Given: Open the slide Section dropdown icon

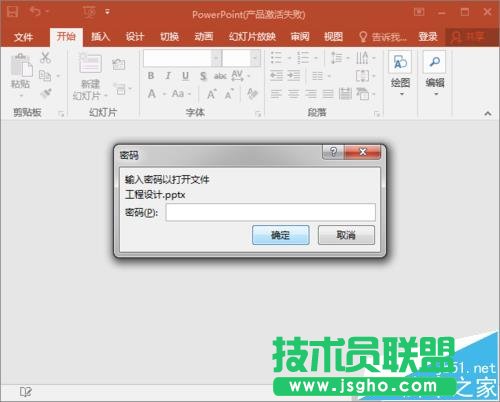Looking at the screenshot, I should (122, 89).
